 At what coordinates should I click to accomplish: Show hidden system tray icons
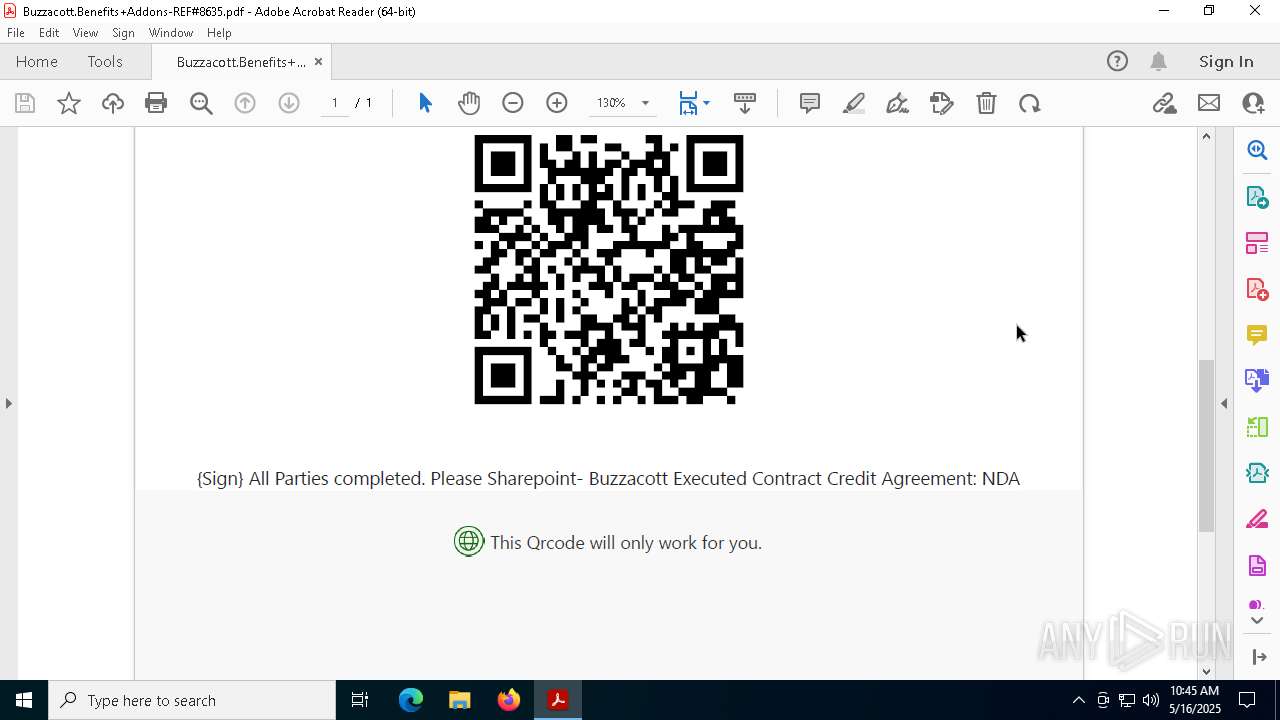[1078, 700]
